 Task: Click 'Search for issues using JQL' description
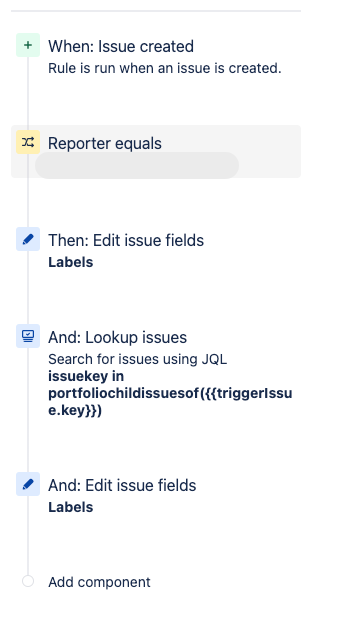138,359
